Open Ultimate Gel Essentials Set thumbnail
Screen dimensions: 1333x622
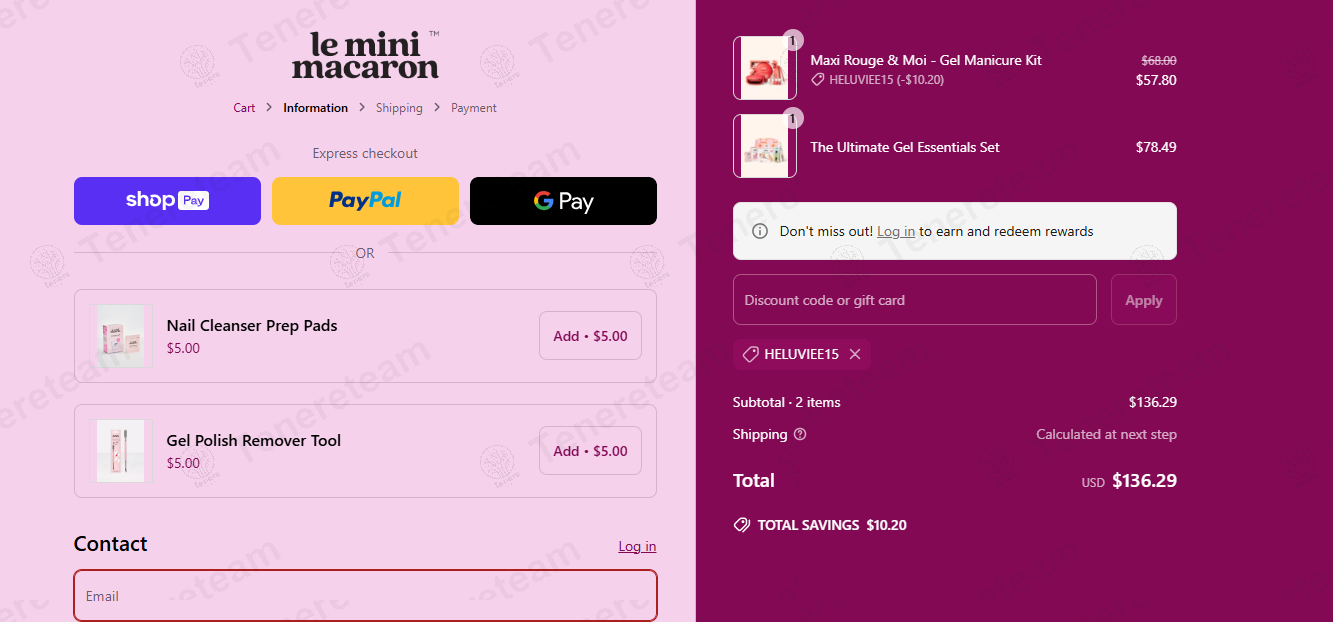pos(765,146)
